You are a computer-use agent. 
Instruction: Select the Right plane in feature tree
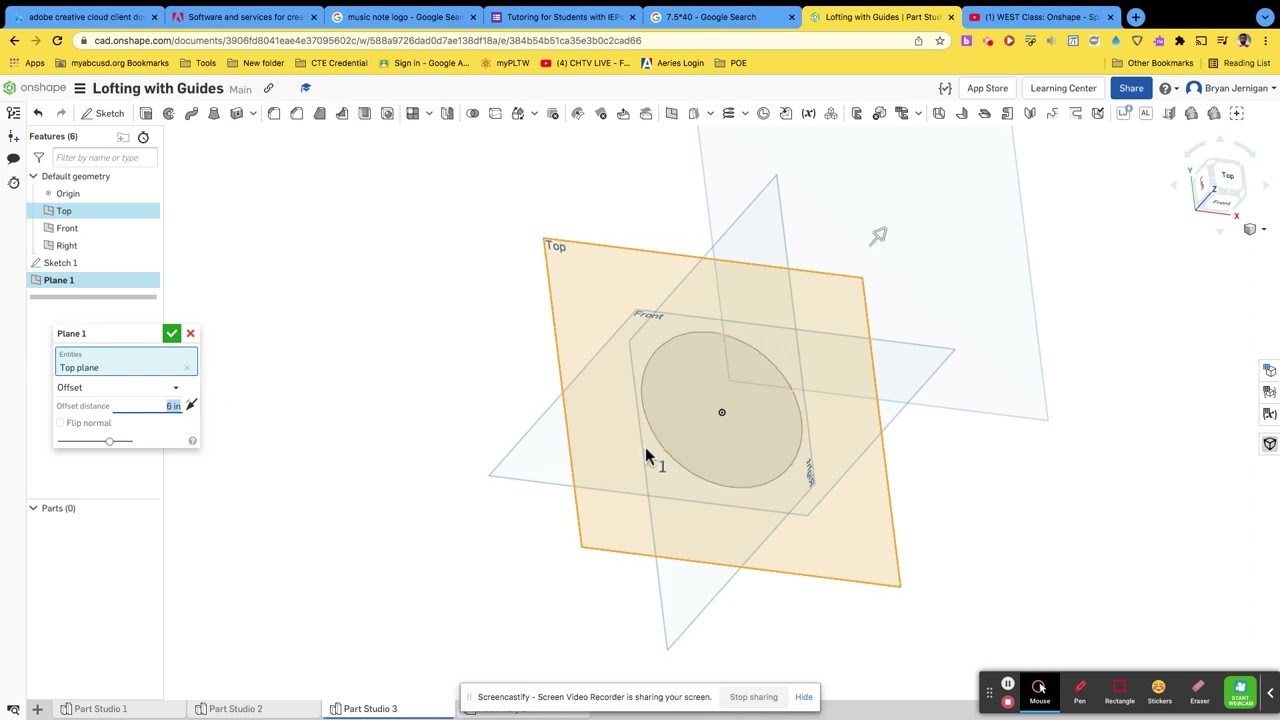coord(67,245)
